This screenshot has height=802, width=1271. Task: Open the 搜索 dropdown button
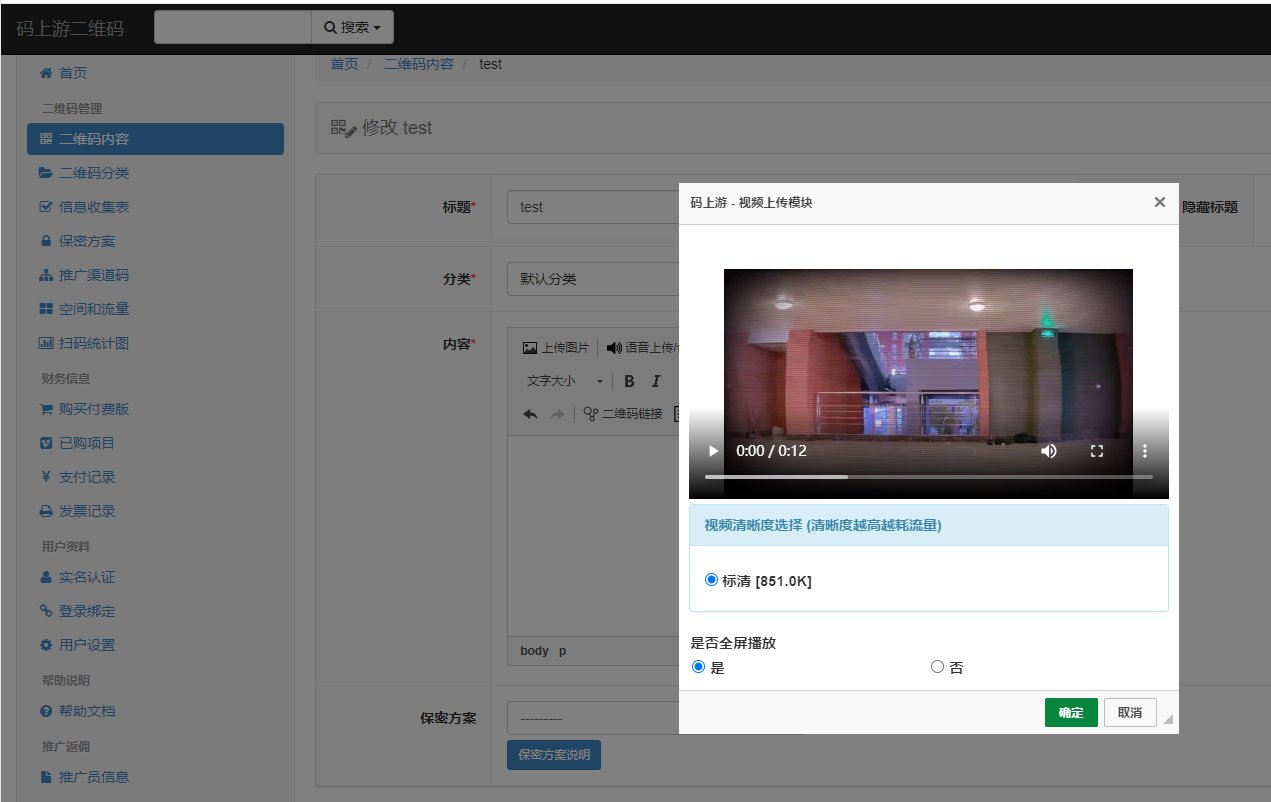click(352, 27)
